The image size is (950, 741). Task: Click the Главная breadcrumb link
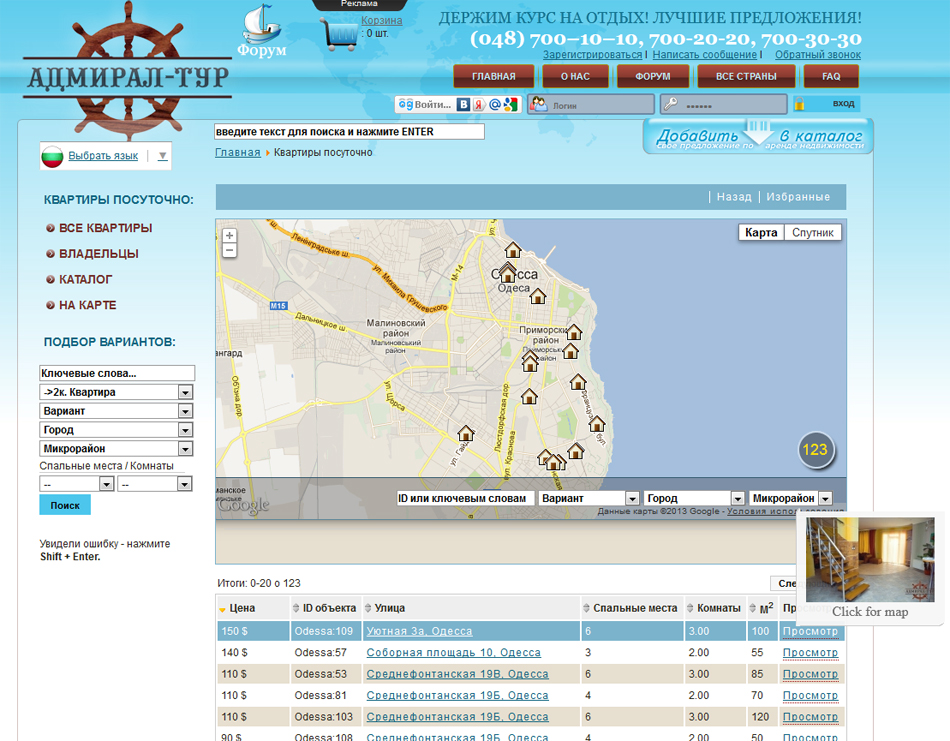click(238, 153)
